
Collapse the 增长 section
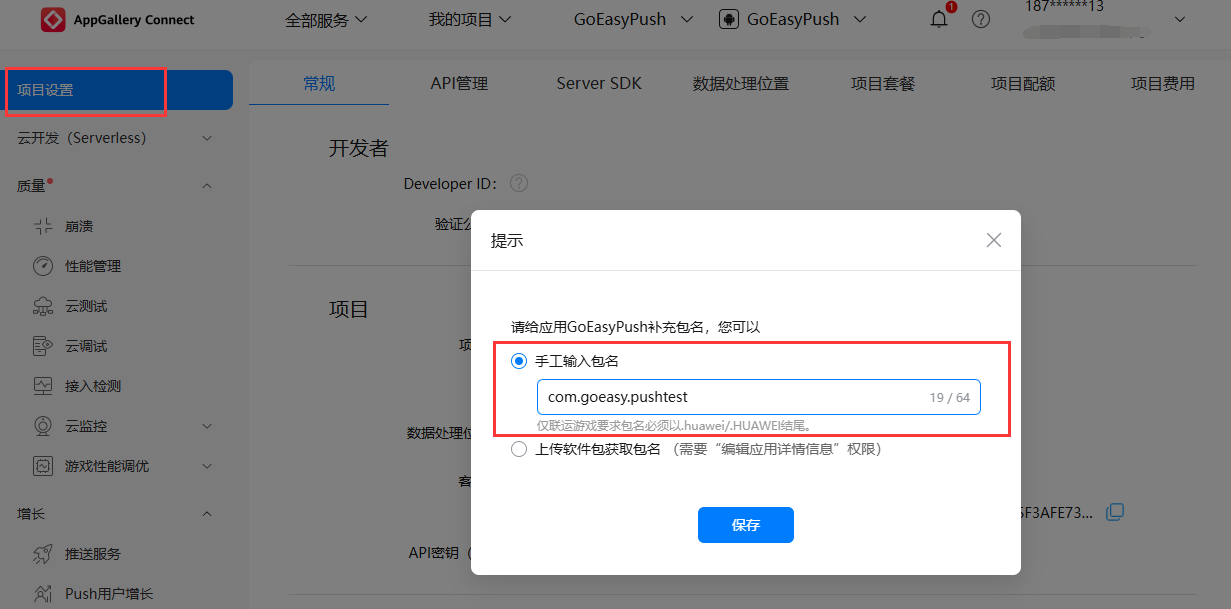pyautogui.click(x=207, y=514)
